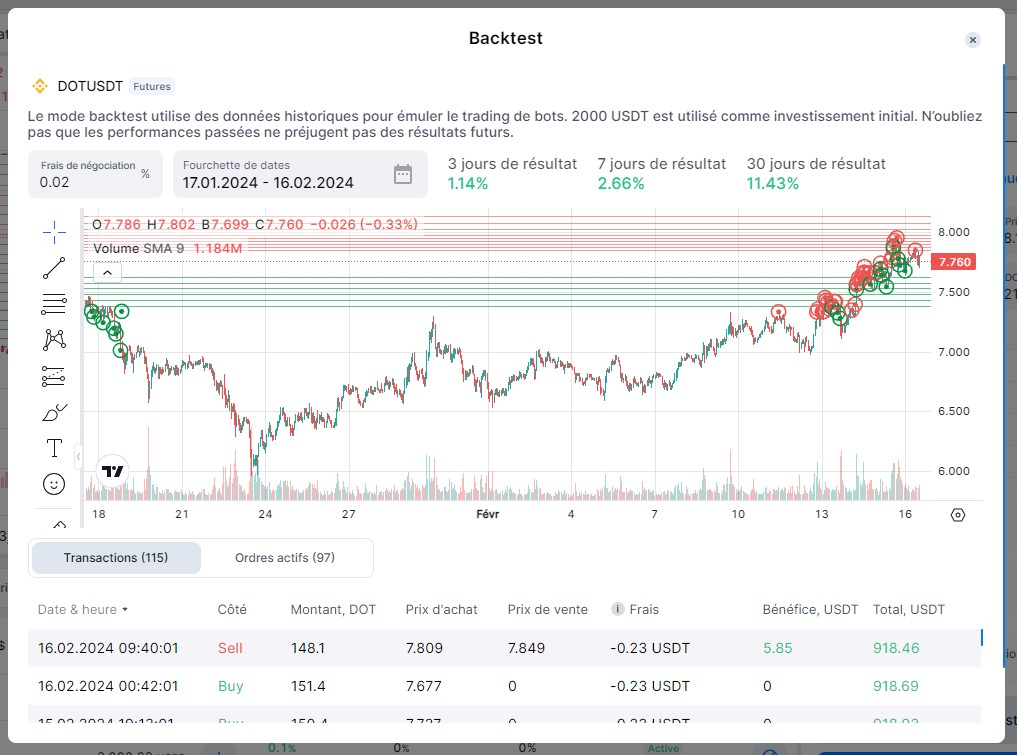Select the brush drawing tool
Viewport: 1017px width, 755px height.
[x=54, y=412]
